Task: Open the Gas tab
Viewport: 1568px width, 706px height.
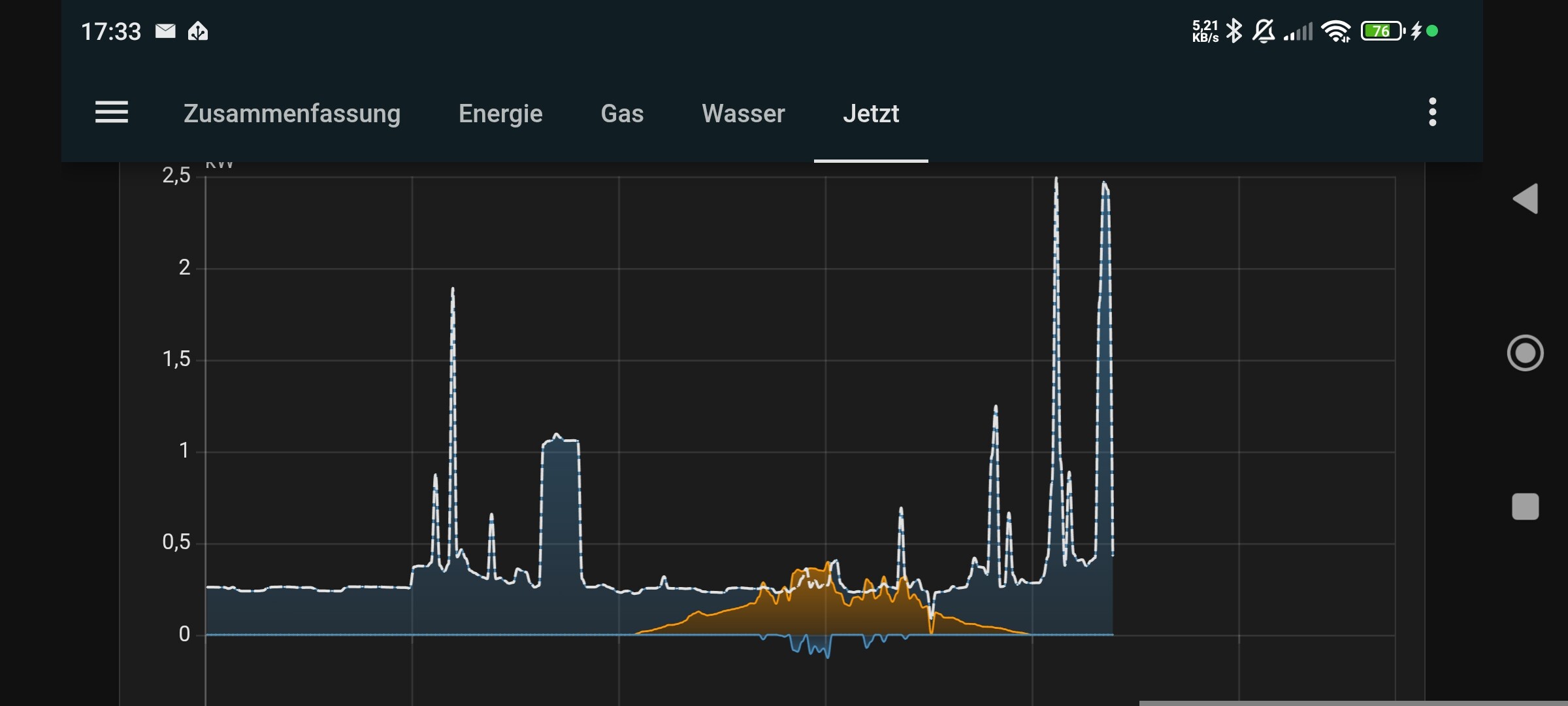Action: (622, 114)
